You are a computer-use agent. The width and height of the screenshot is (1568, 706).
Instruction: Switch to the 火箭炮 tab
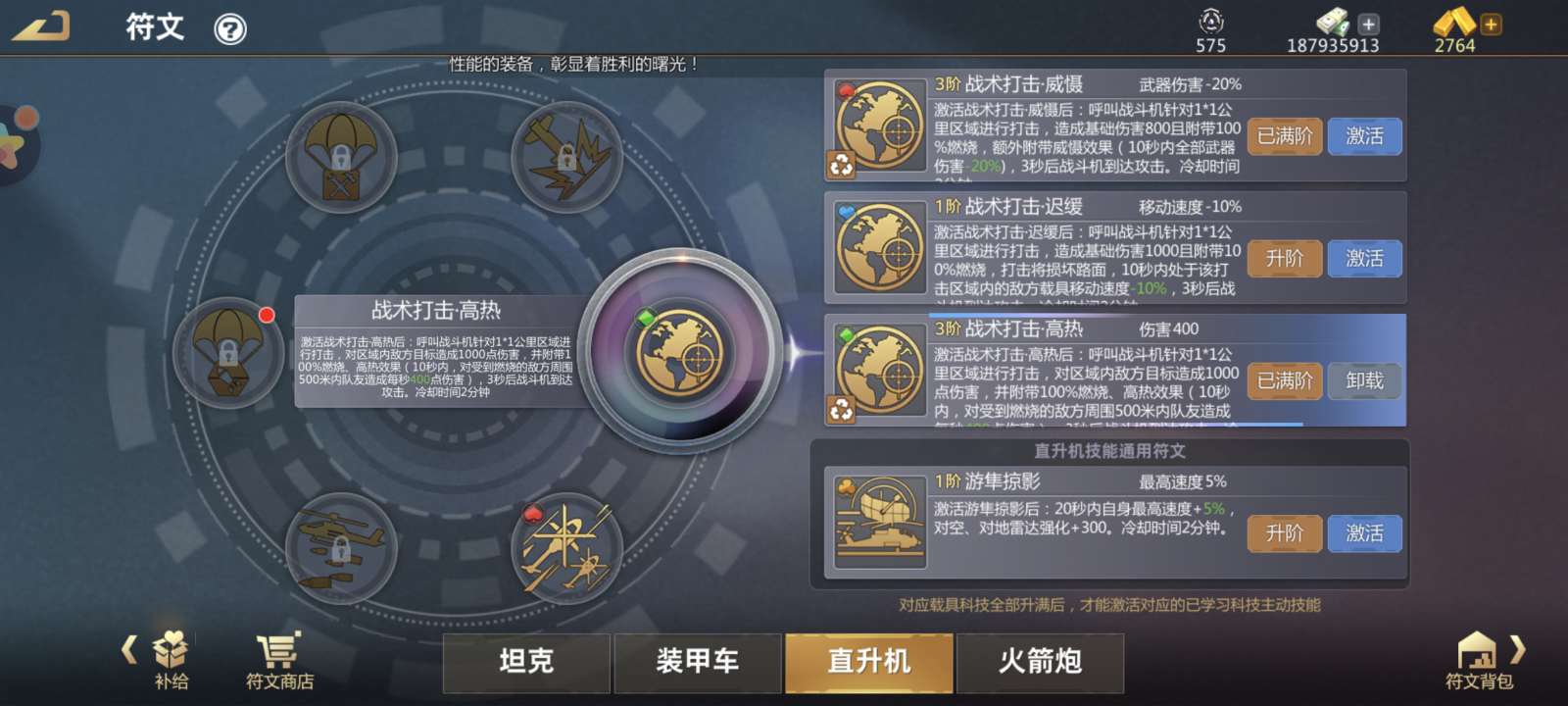(1040, 663)
